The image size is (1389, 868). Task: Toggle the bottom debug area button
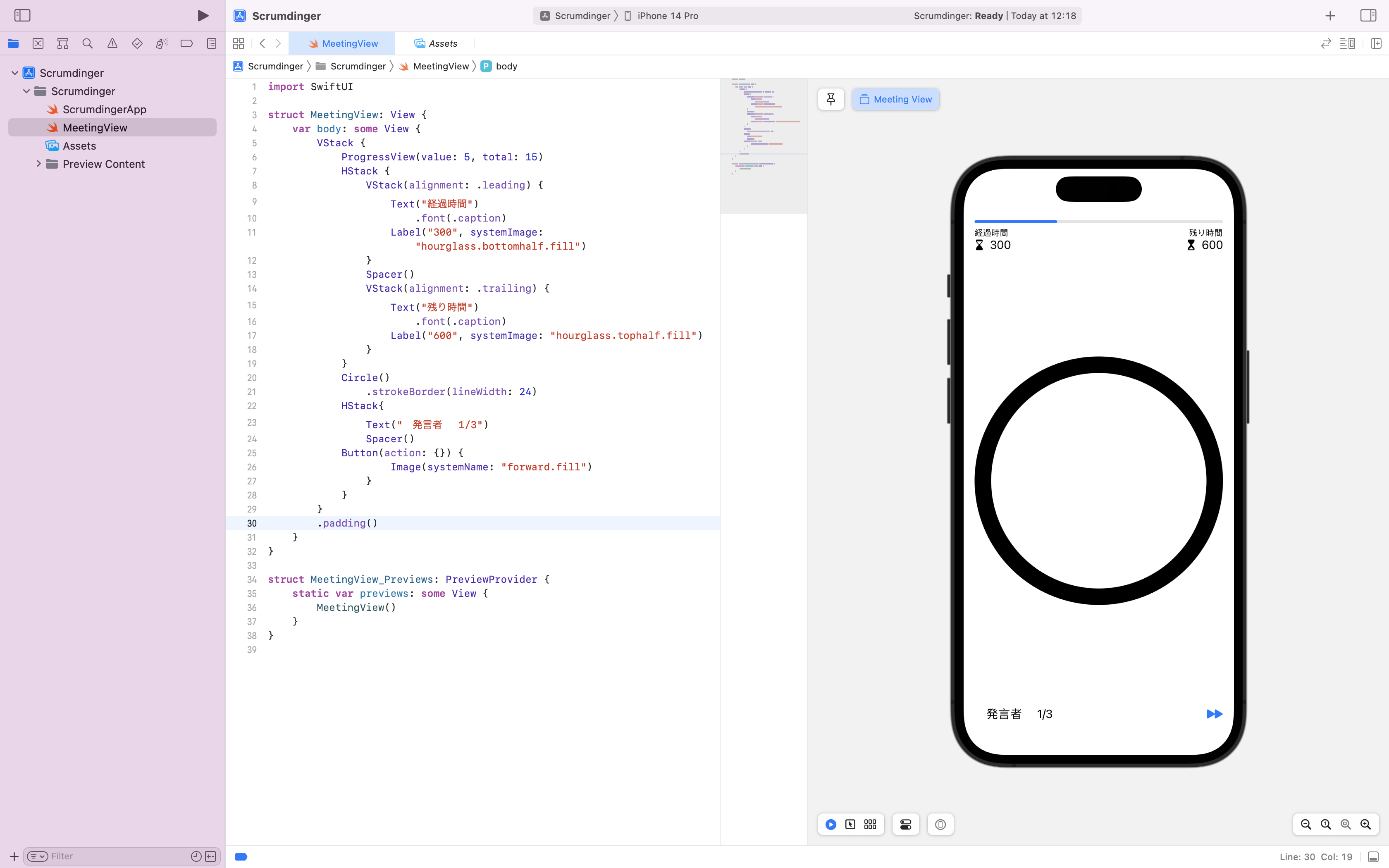click(x=1373, y=856)
